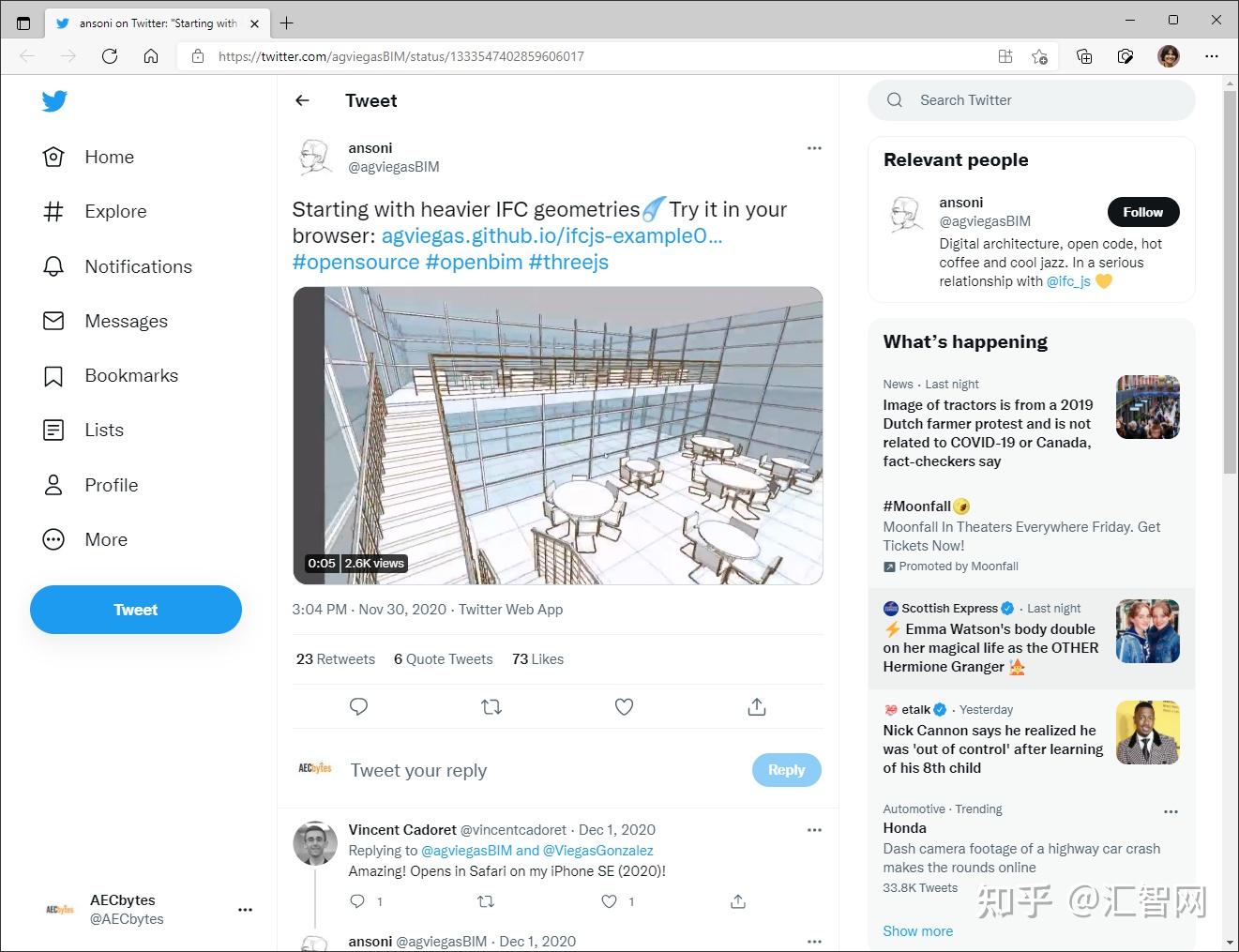Open the browser Settings and more menu
This screenshot has width=1239, height=952.
click(x=1212, y=56)
